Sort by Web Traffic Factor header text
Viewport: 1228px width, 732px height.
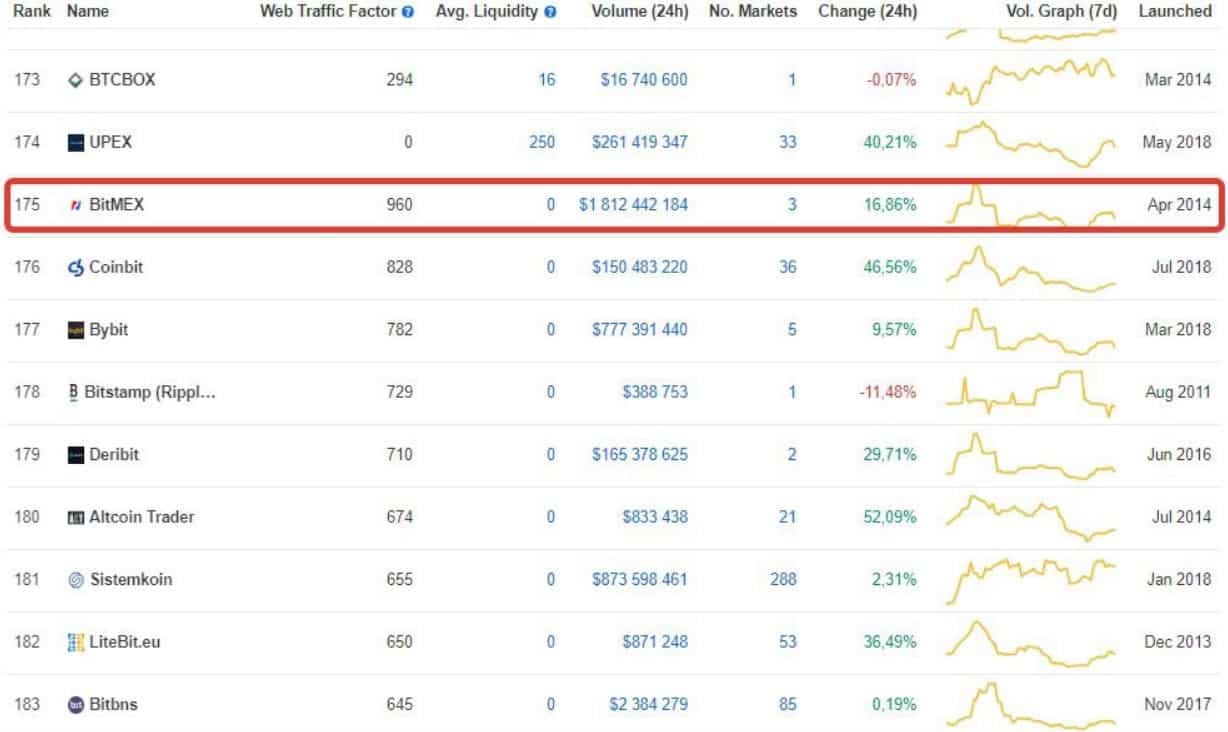328,12
